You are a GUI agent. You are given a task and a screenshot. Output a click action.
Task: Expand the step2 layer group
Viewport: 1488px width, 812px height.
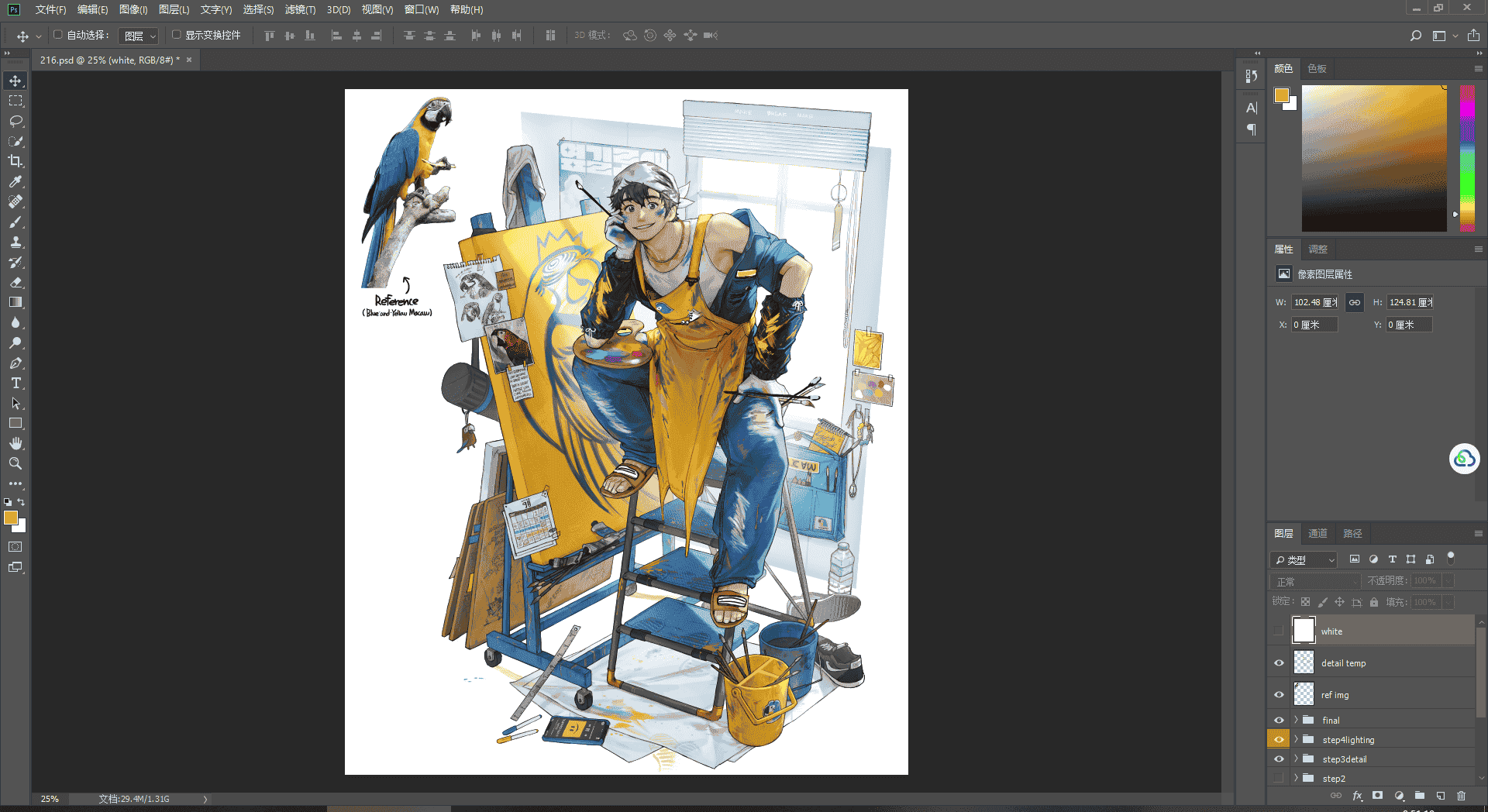[x=1296, y=778]
